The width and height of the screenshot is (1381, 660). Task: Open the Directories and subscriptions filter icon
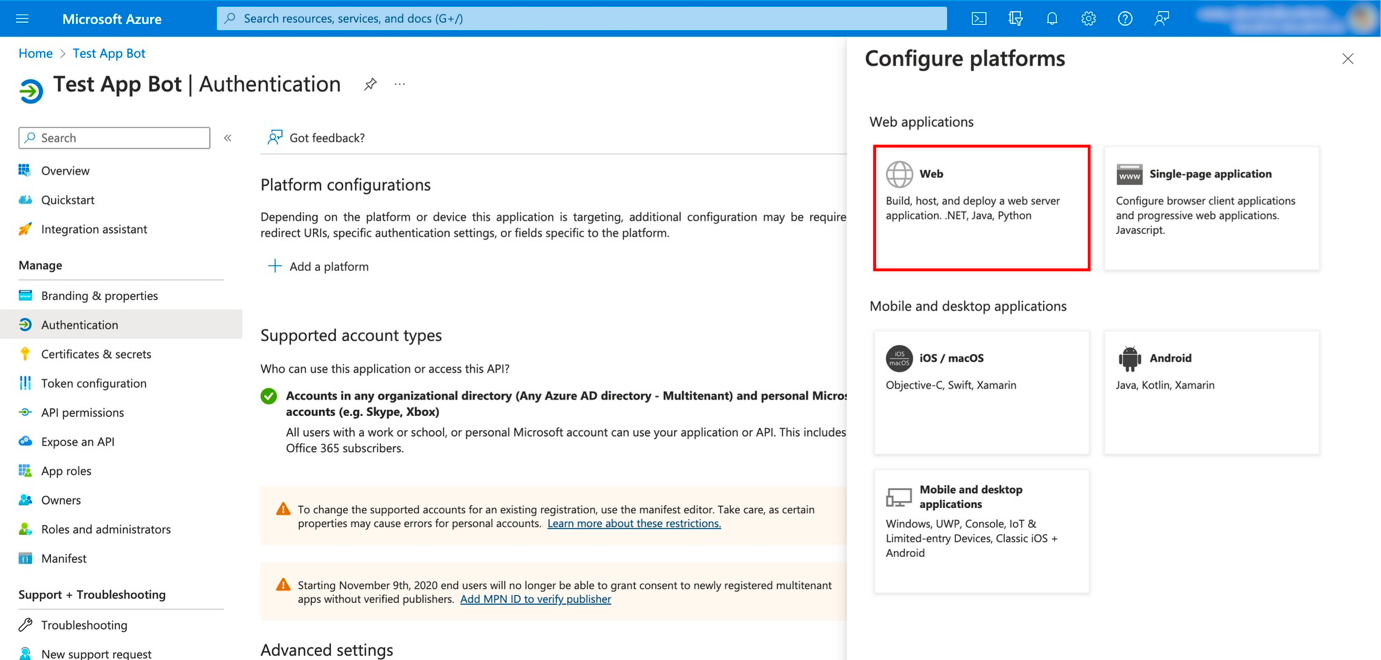(x=1016, y=18)
